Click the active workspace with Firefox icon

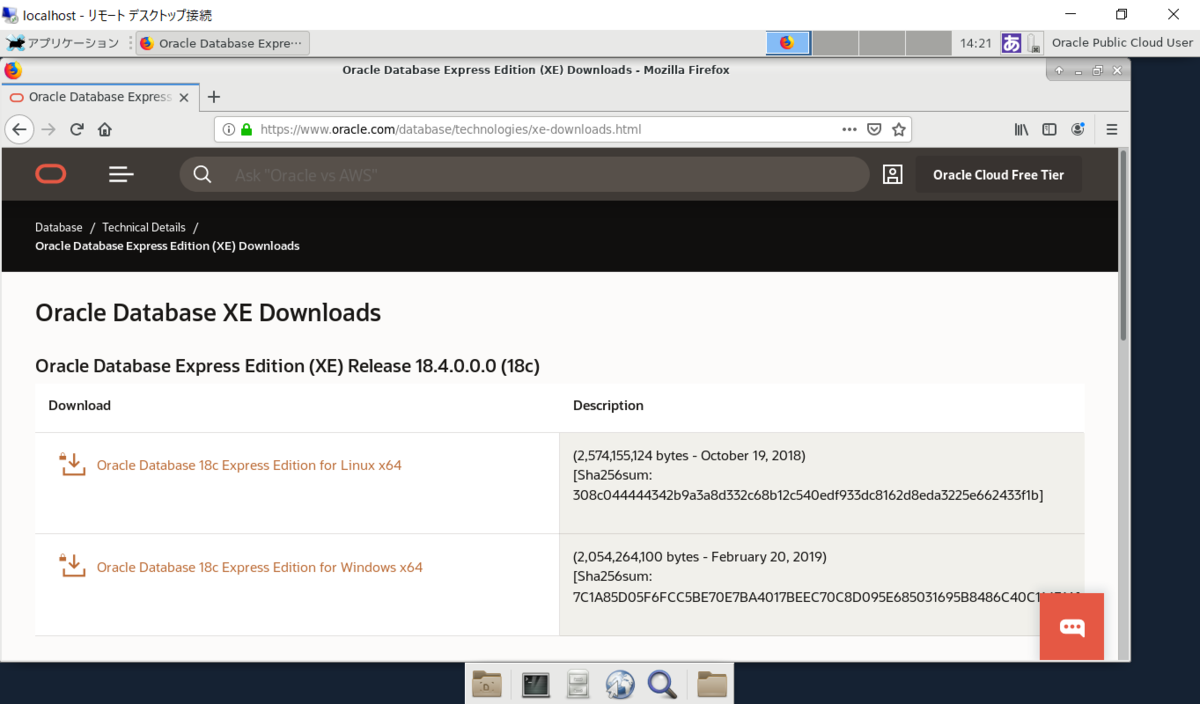coord(788,43)
